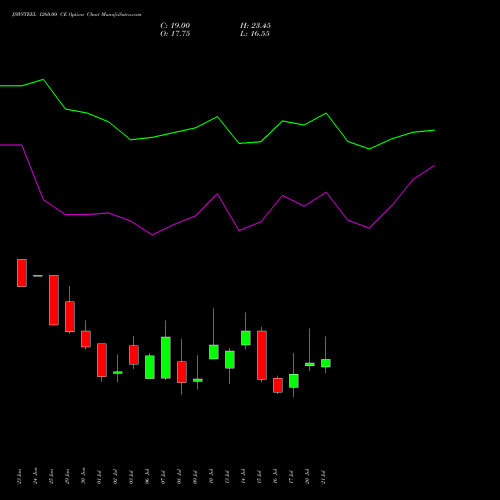Click the 09 Jul date label
500x500 pixels.
(x=195, y=477)
